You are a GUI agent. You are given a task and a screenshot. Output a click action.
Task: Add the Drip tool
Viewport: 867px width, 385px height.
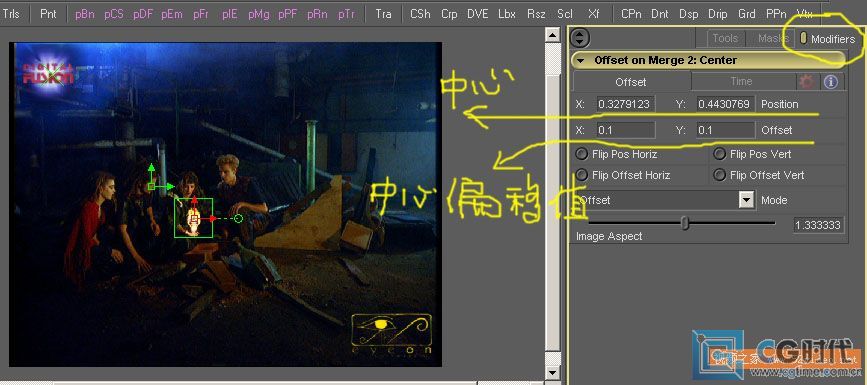[718, 14]
